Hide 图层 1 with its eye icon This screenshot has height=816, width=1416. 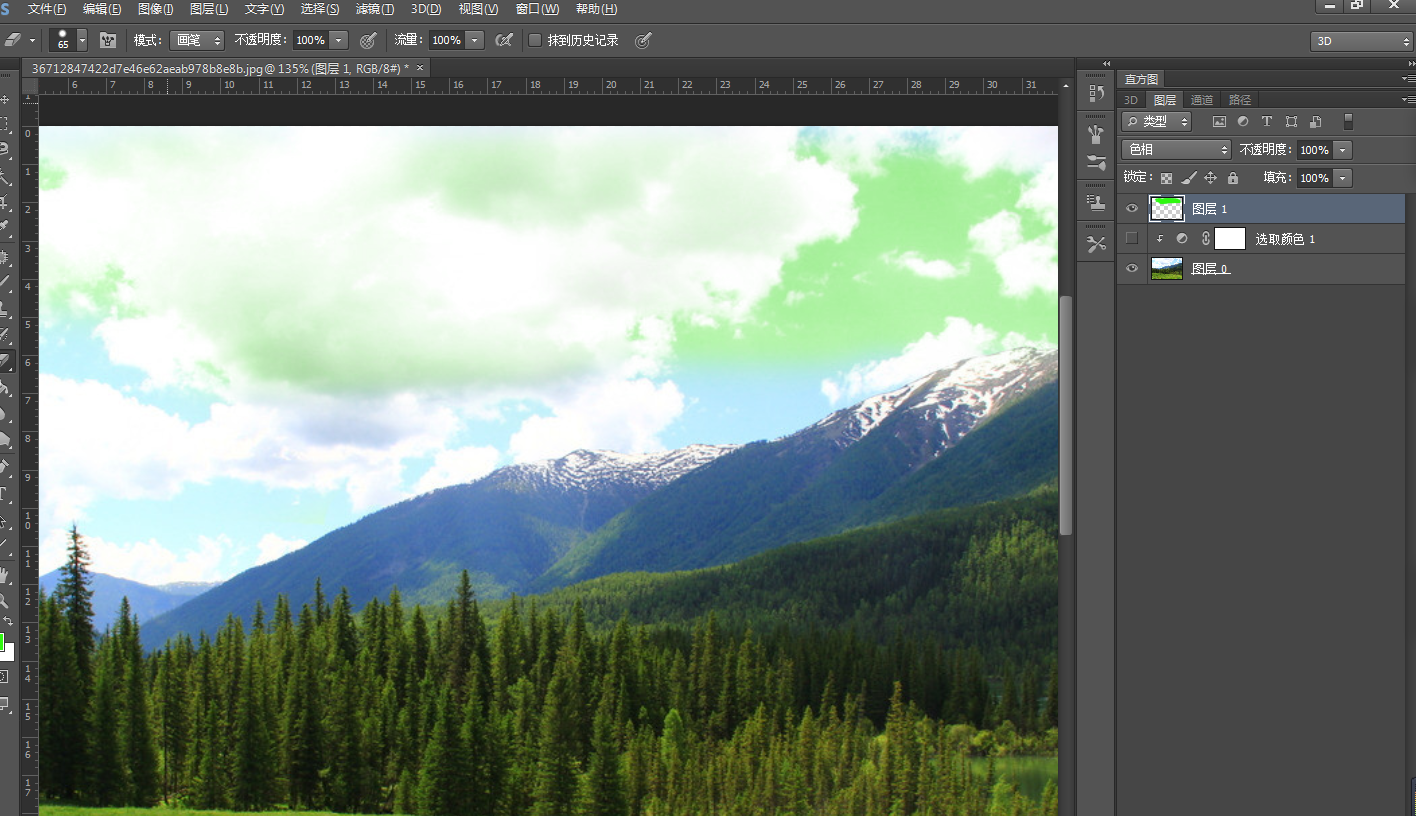pos(1132,208)
